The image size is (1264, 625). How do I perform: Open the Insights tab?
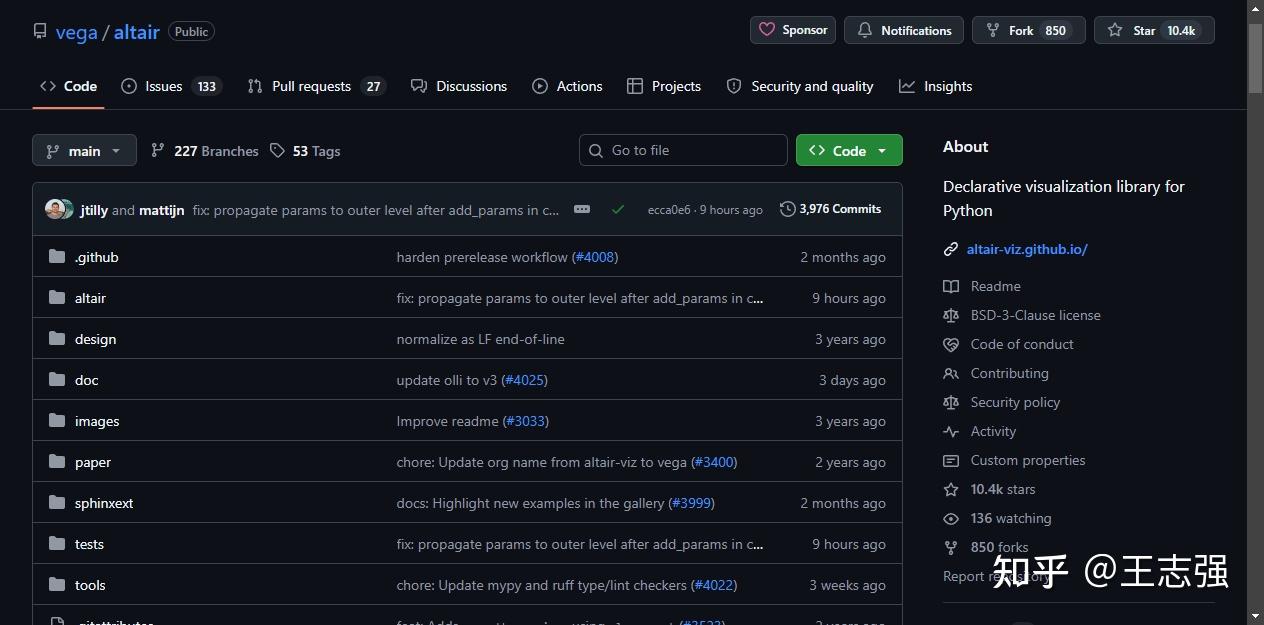click(936, 86)
